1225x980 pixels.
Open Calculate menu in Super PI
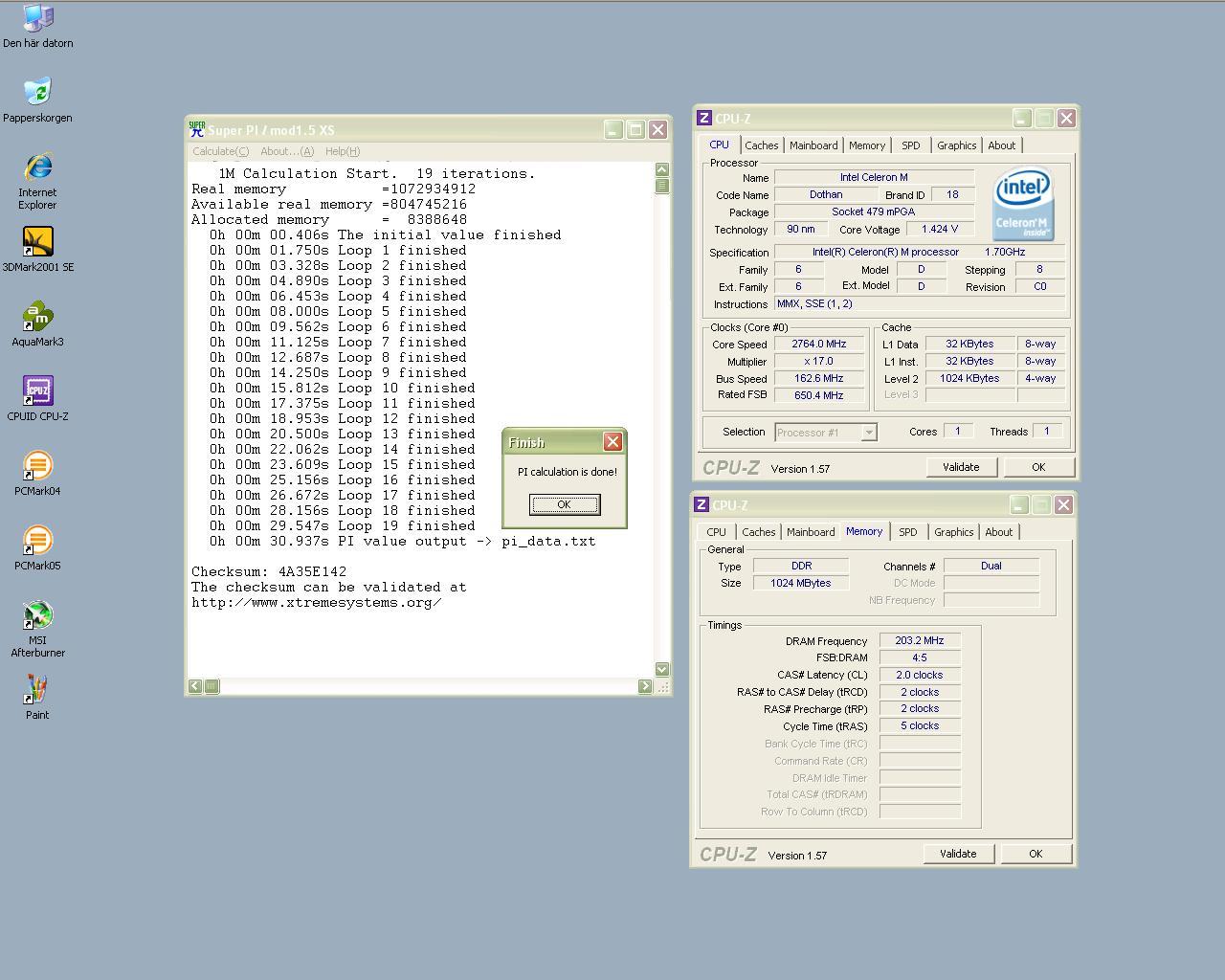(220, 151)
